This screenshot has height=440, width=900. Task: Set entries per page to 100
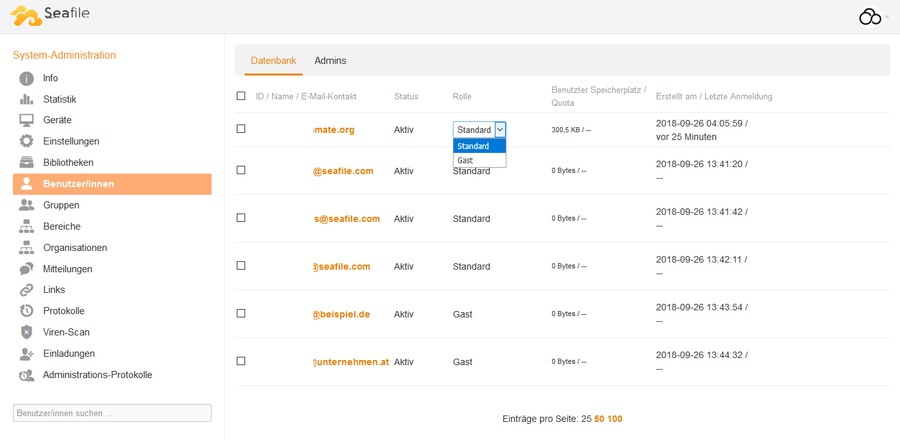click(x=615, y=419)
